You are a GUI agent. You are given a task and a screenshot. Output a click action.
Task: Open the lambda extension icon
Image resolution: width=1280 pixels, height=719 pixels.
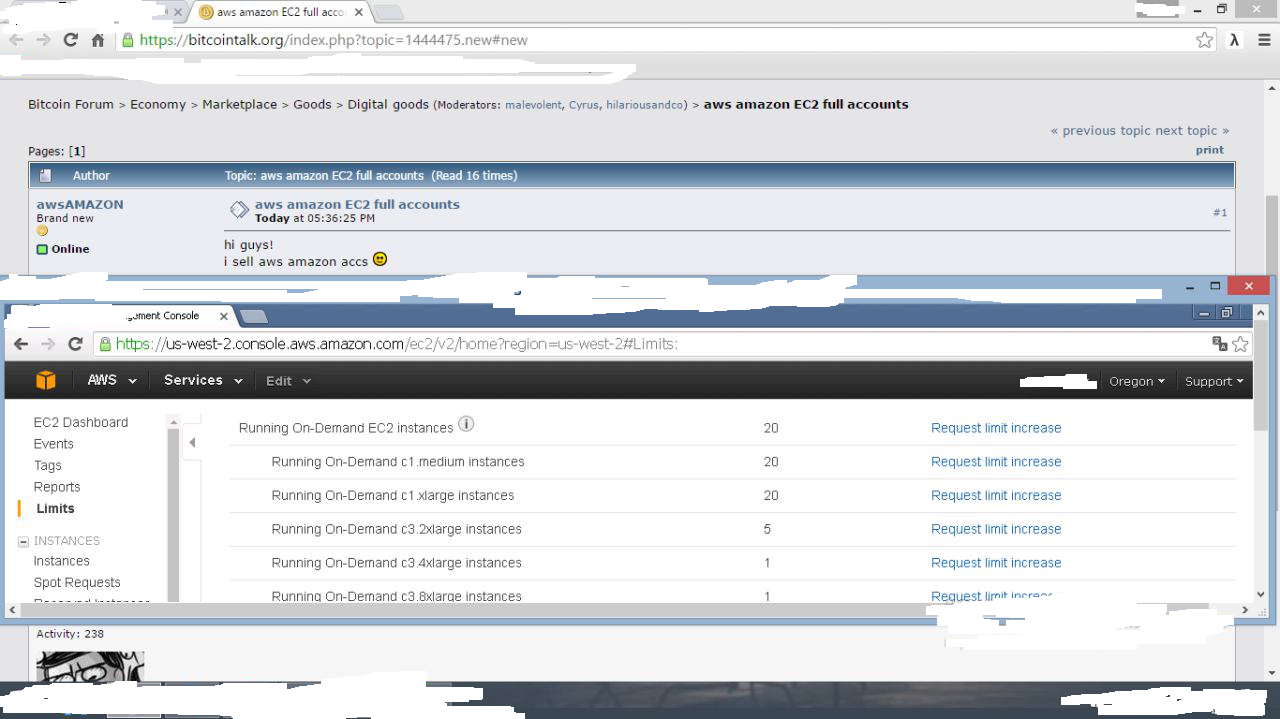tap(1235, 40)
